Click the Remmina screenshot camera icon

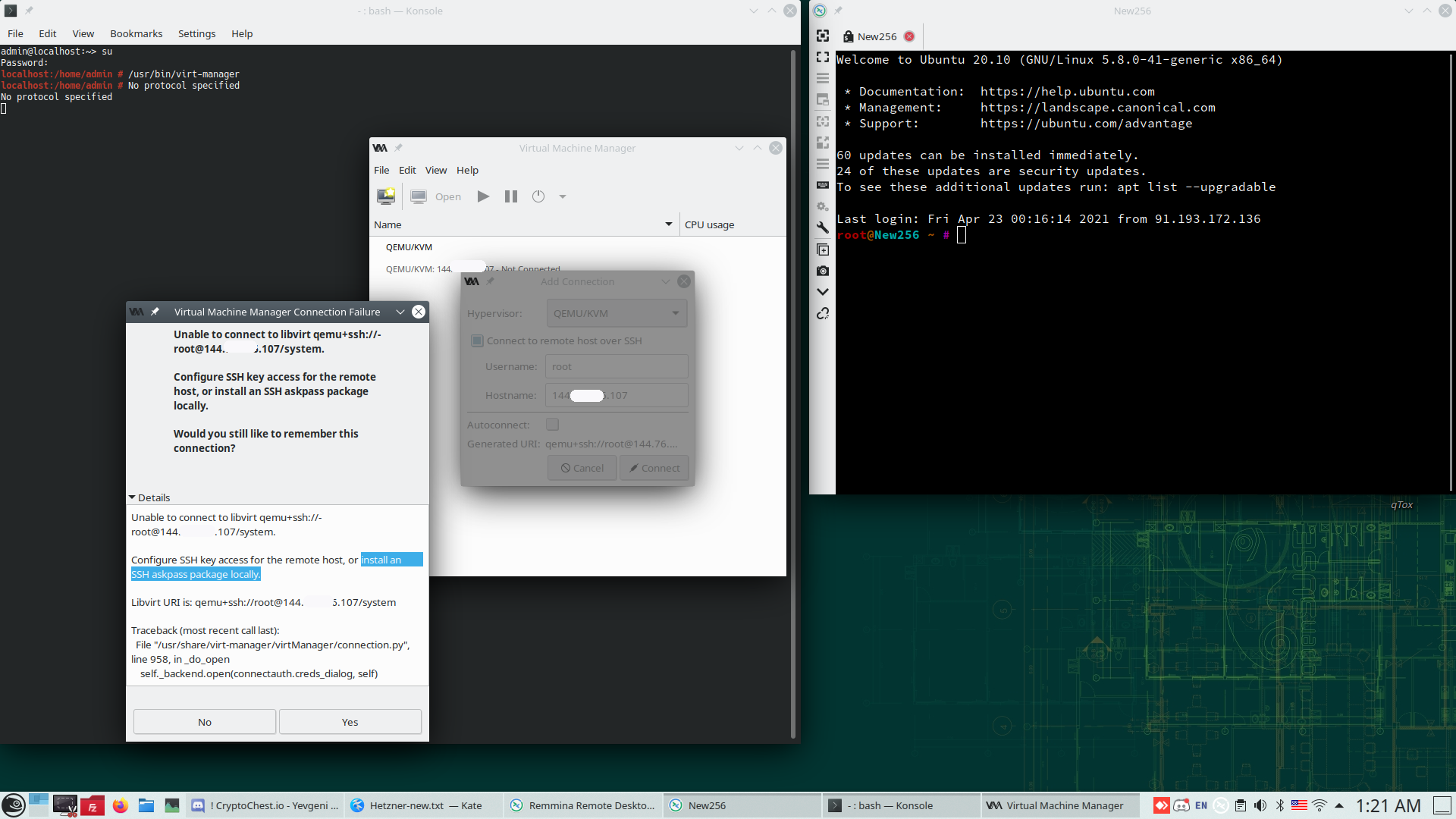(x=823, y=271)
